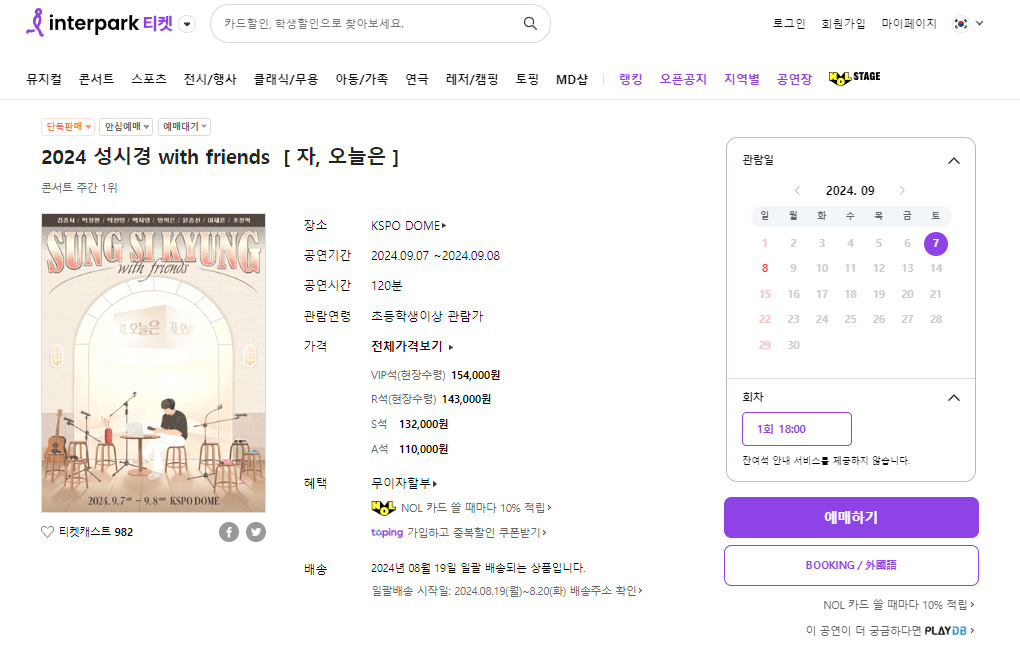Go to previous month in calendar
The width and height of the screenshot is (1020, 653).
pos(798,191)
